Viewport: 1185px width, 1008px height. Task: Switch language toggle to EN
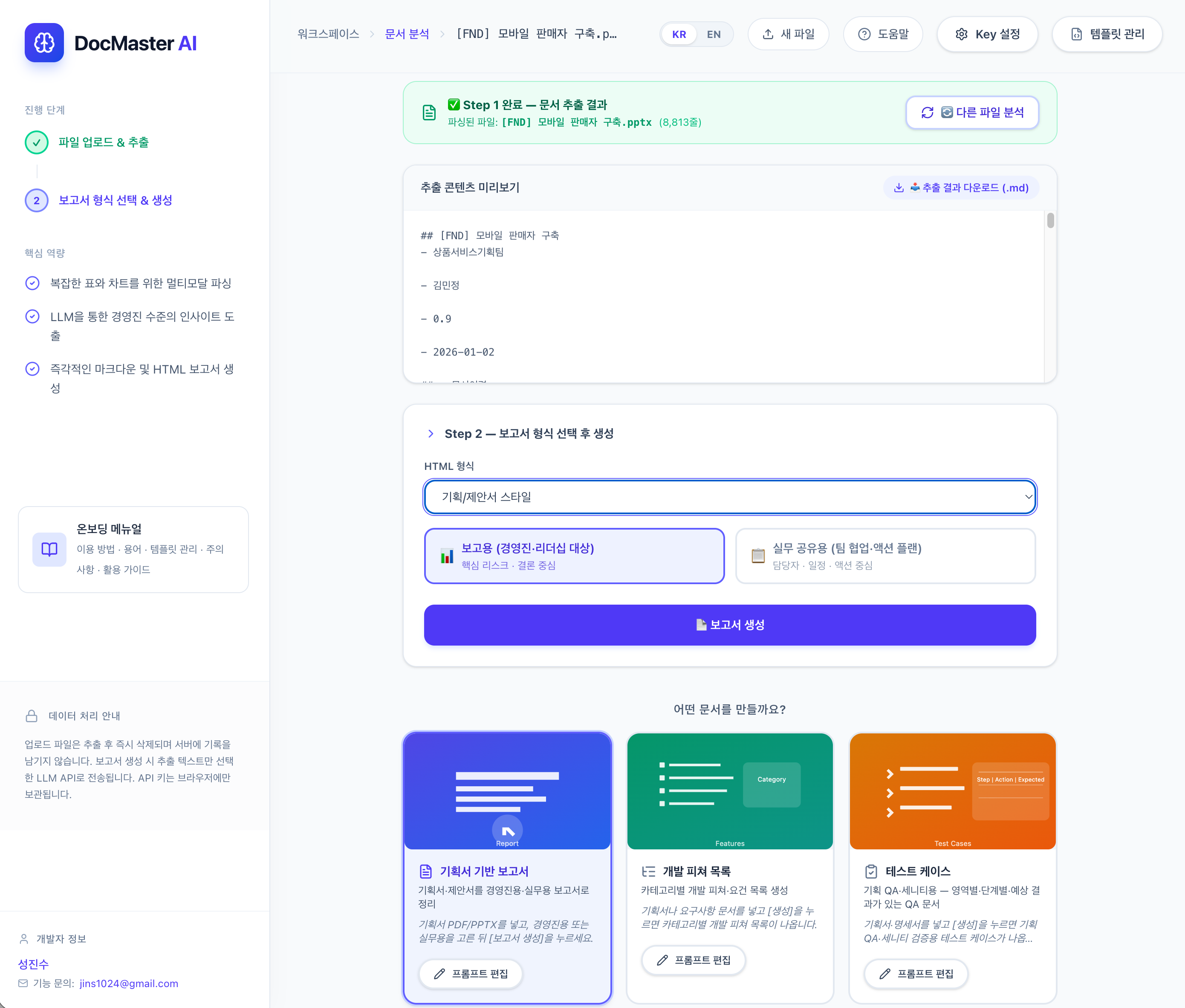coord(713,34)
